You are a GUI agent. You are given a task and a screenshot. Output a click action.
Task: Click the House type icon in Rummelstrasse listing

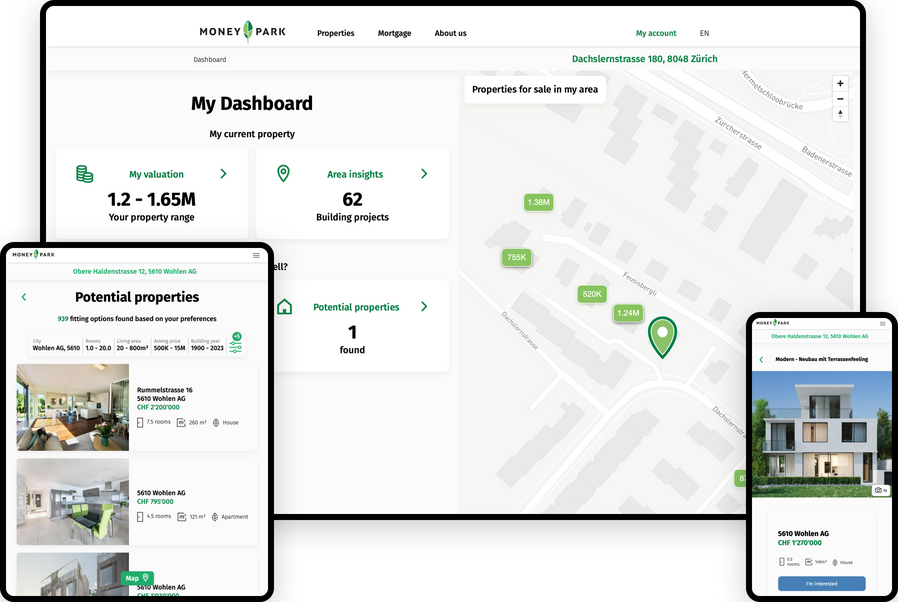click(216, 423)
